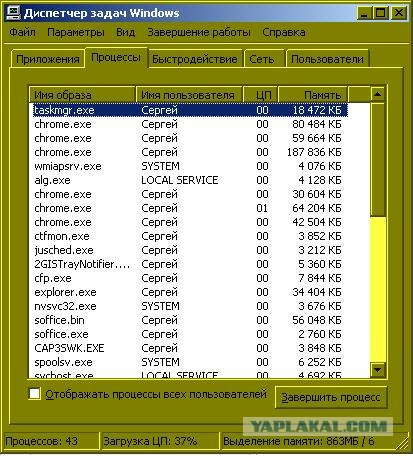Click the scrollbar up arrow
Image resolution: width=413 pixels, height=456 pixels.
[x=378, y=95]
